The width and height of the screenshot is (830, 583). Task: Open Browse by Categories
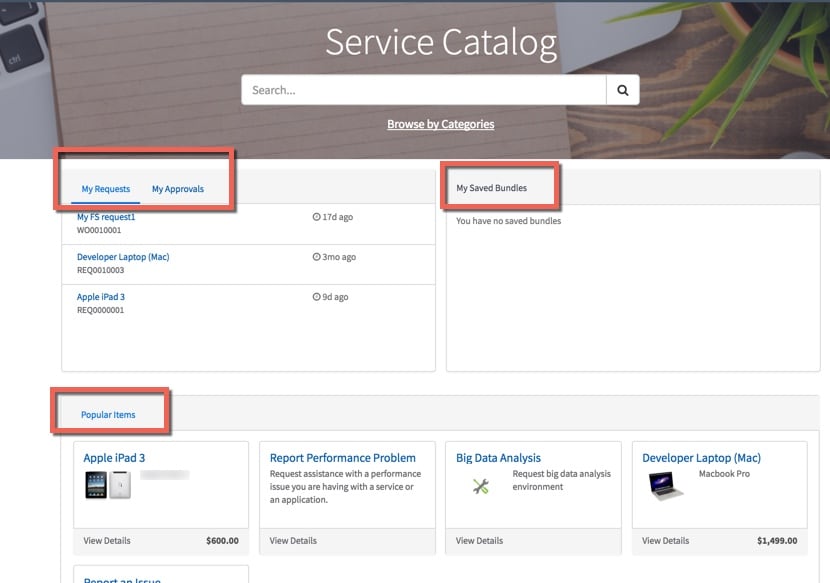click(440, 124)
